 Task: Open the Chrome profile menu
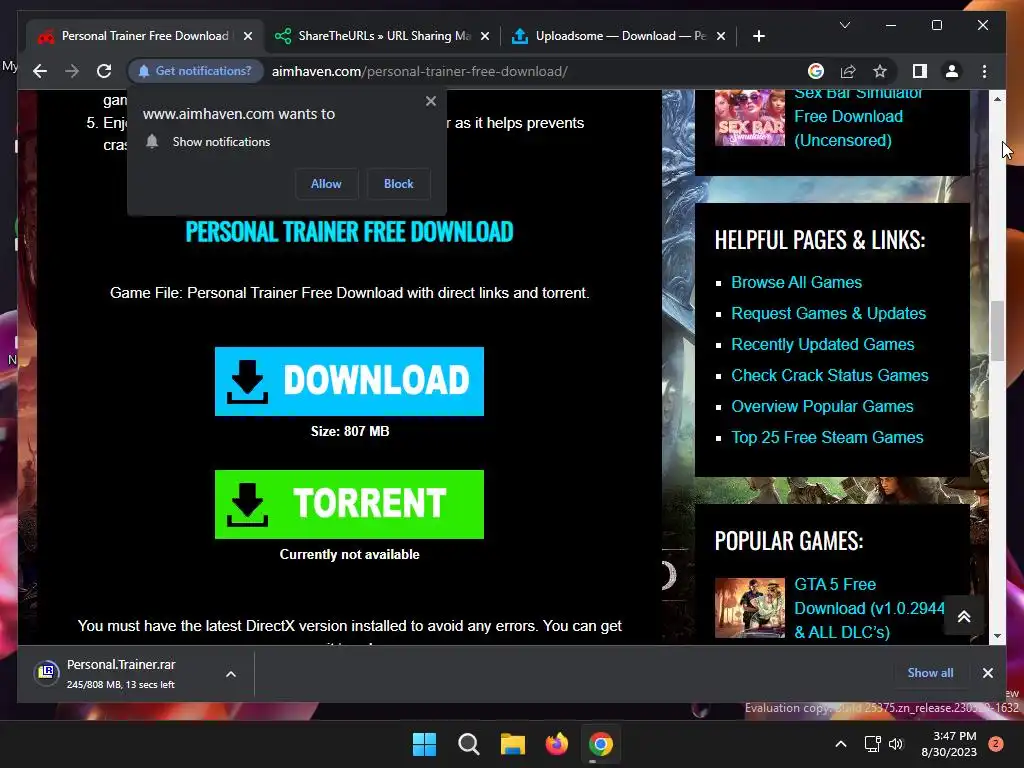click(x=952, y=71)
